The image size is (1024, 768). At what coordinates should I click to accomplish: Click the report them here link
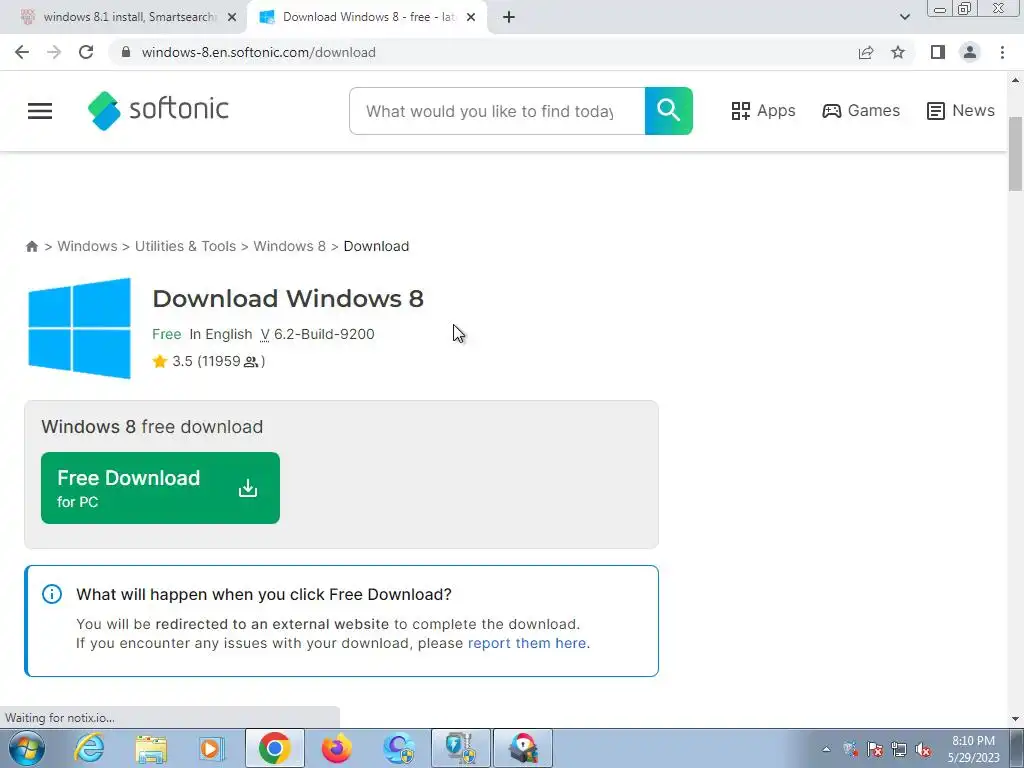(x=527, y=643)
